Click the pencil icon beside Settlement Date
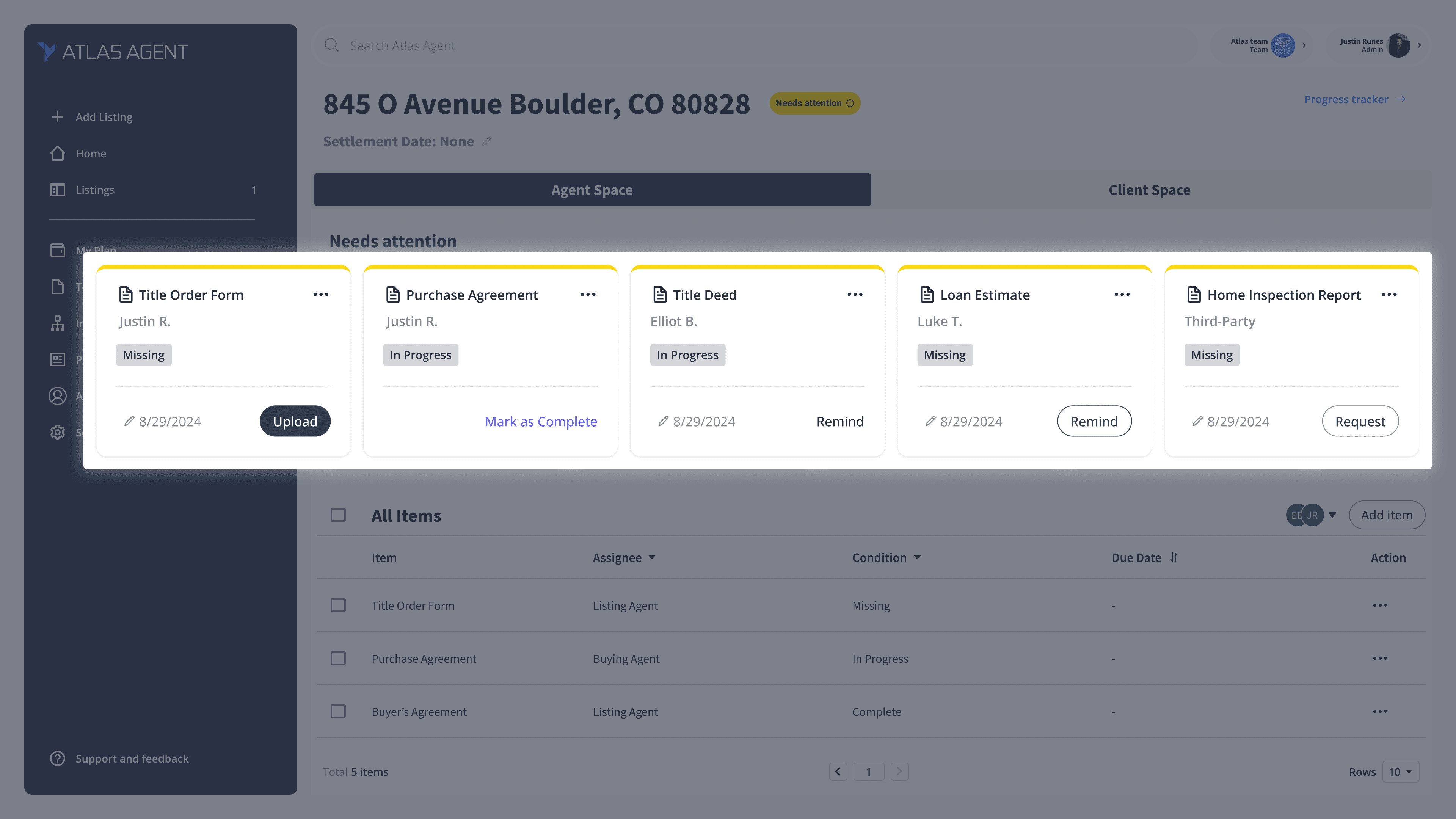 pyautogui.click(x=486, y=141)
